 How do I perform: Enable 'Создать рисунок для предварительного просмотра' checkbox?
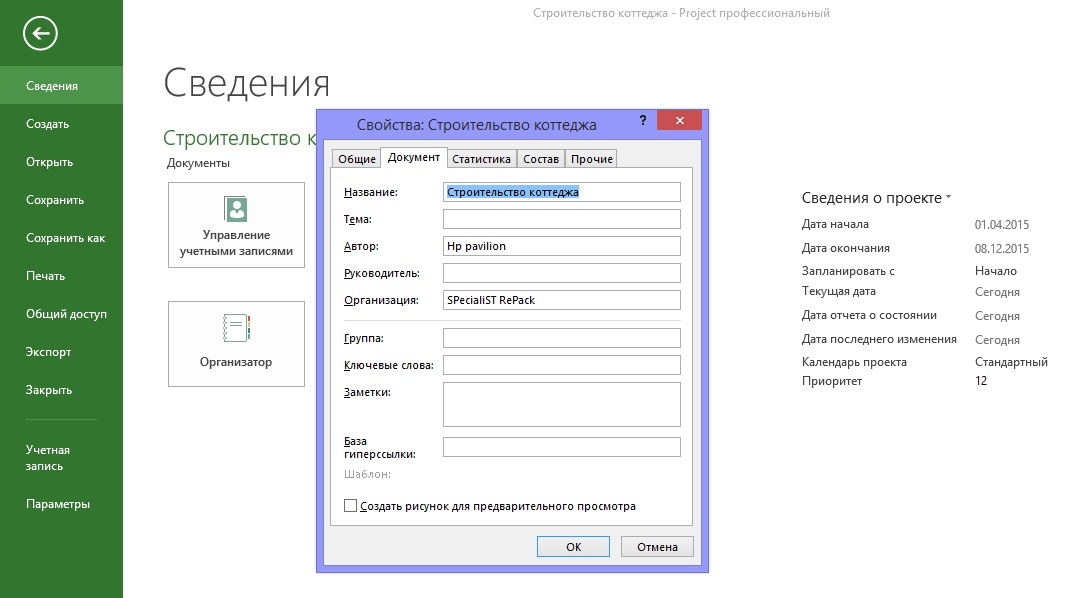(350, 506)
